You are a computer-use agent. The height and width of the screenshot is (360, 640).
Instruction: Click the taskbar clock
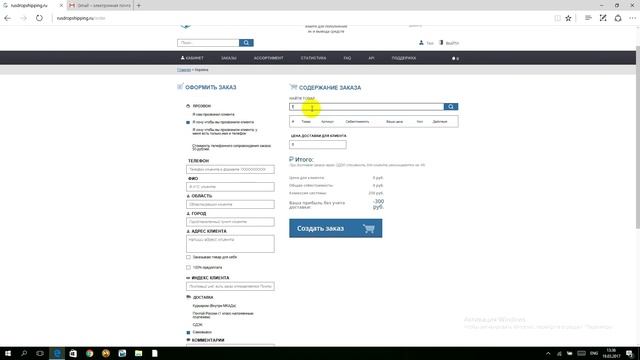pos(611,353)
